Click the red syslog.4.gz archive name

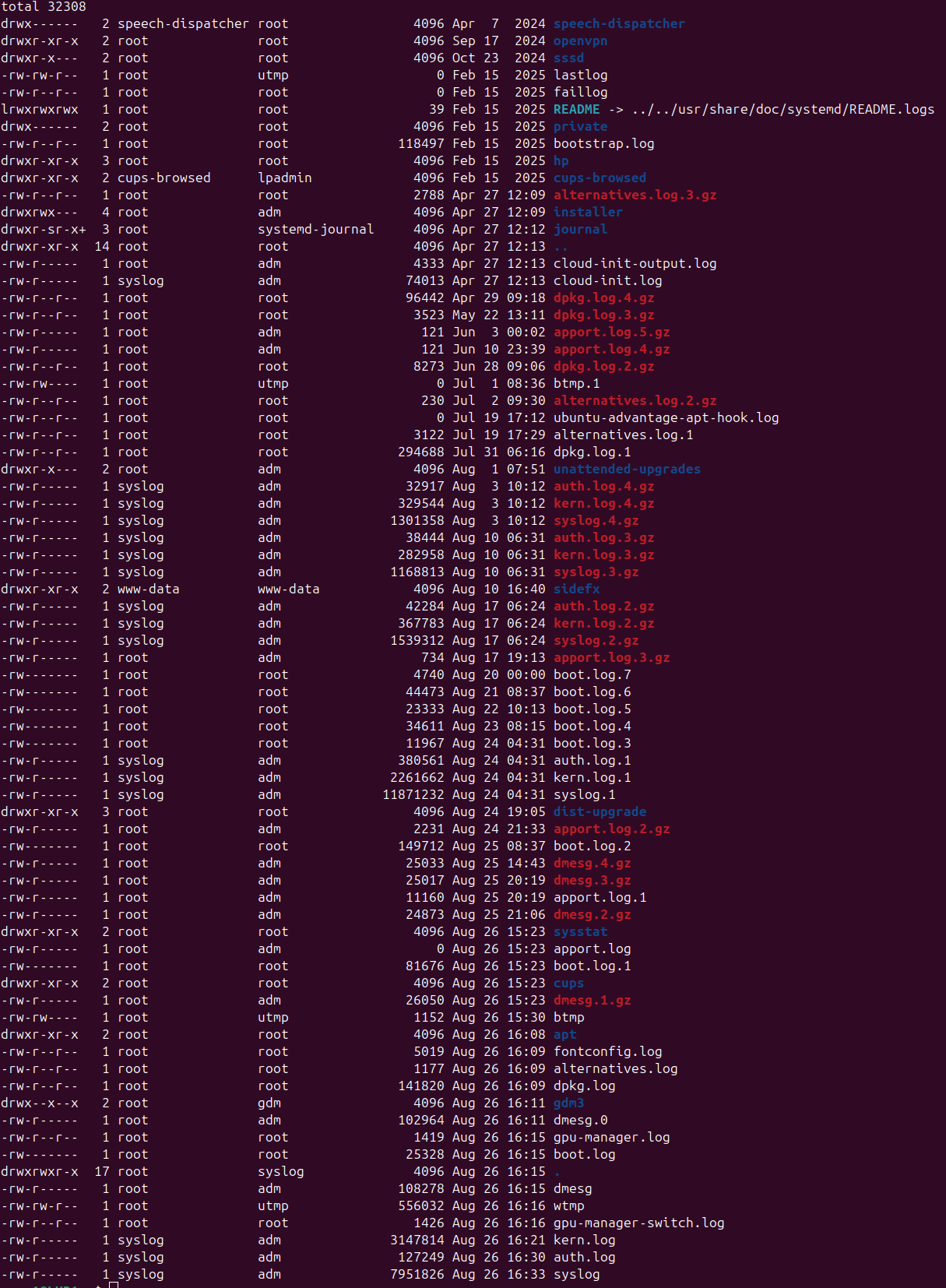pyautogui.click(x=596, y=521)
